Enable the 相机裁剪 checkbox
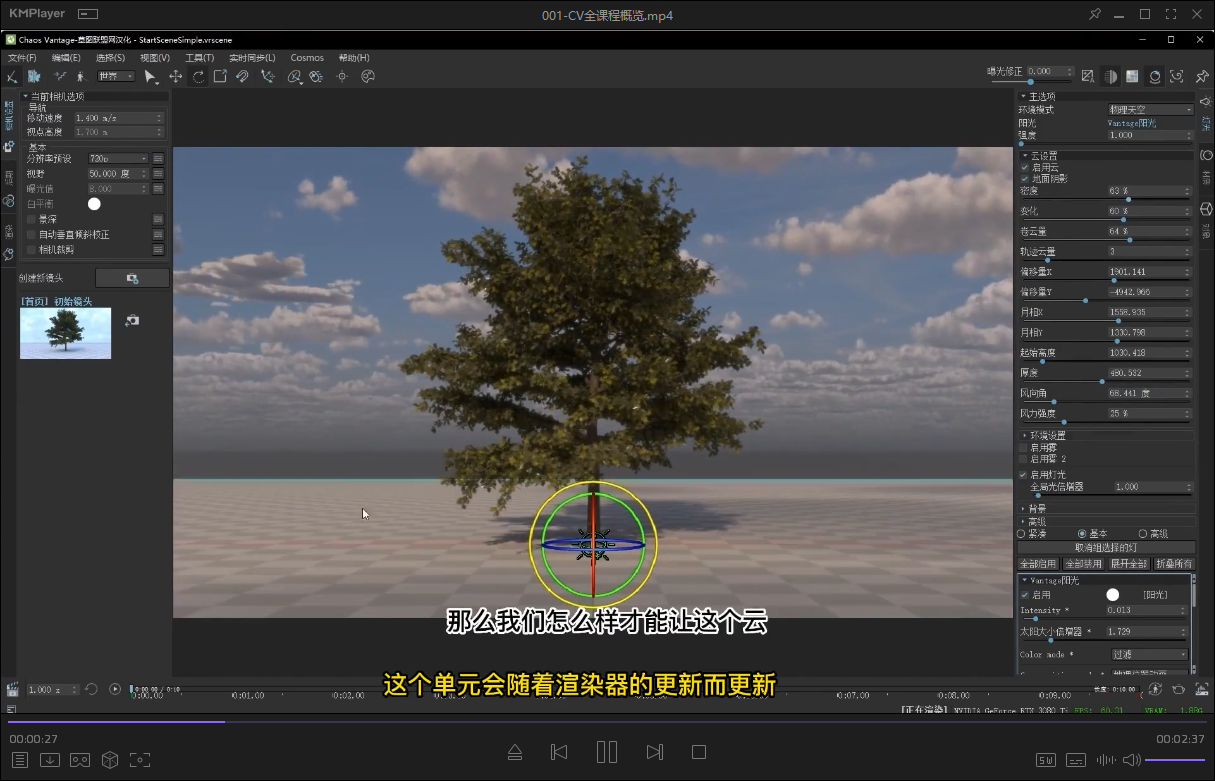1215x781 pixels. tap(31, 249)
